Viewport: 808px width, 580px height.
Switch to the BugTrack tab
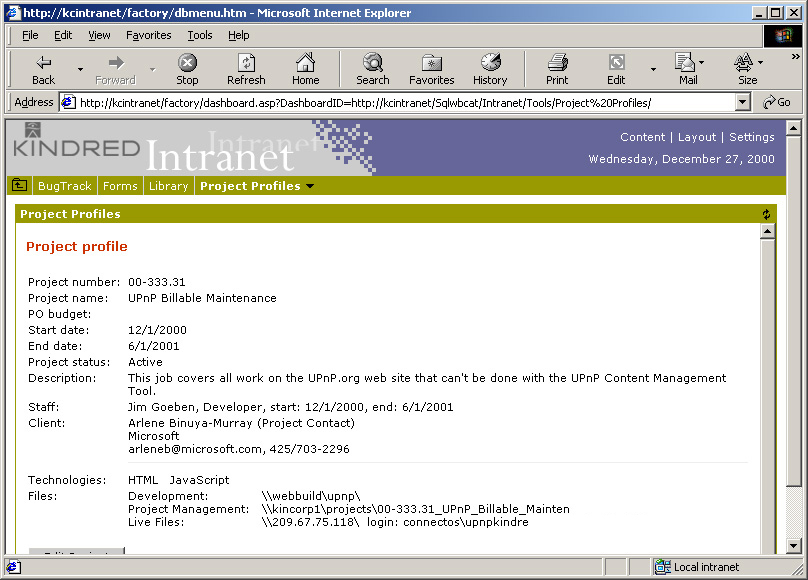(x=64, y=186)
